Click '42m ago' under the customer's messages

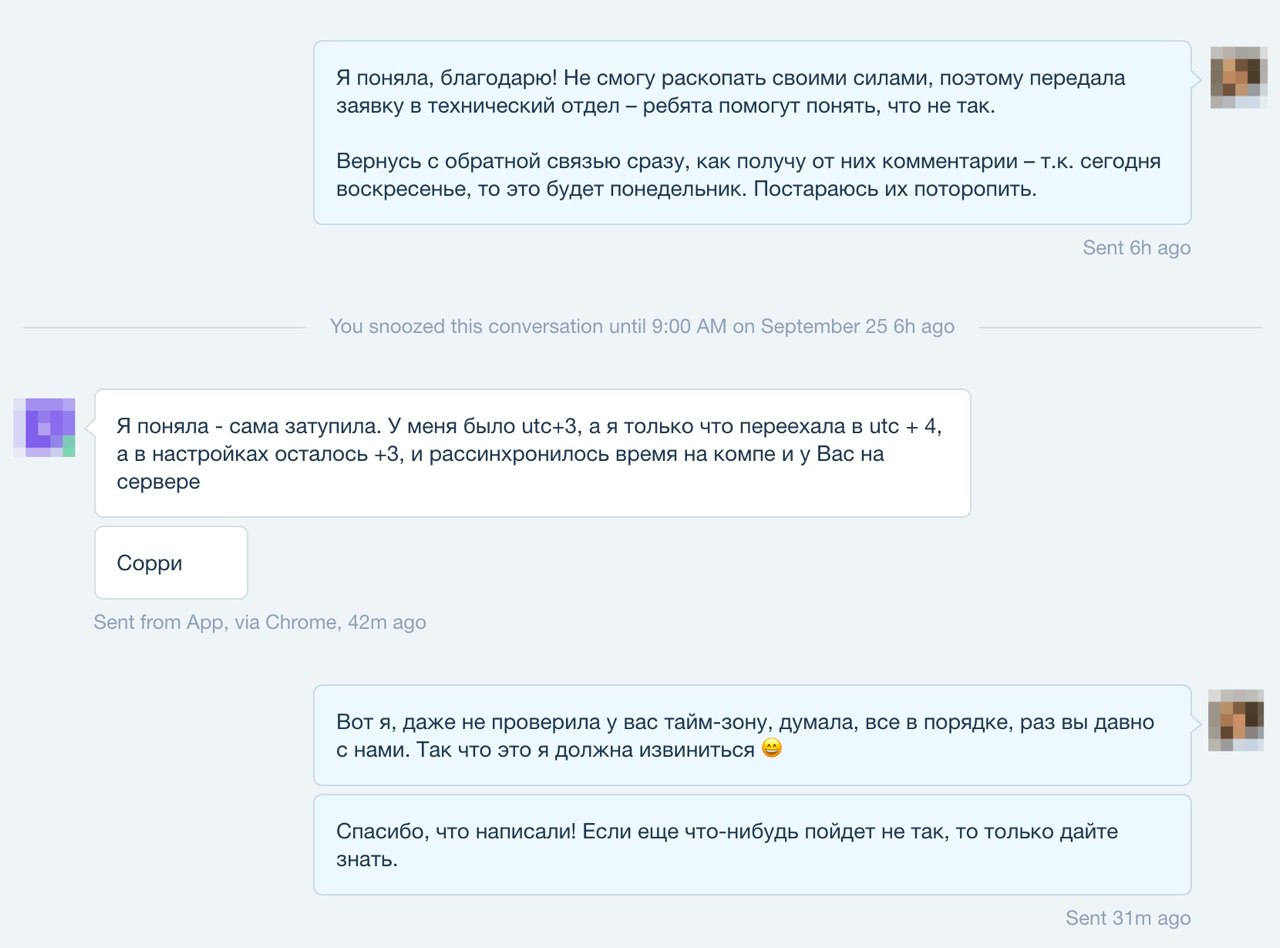click(x=387, y=622)
